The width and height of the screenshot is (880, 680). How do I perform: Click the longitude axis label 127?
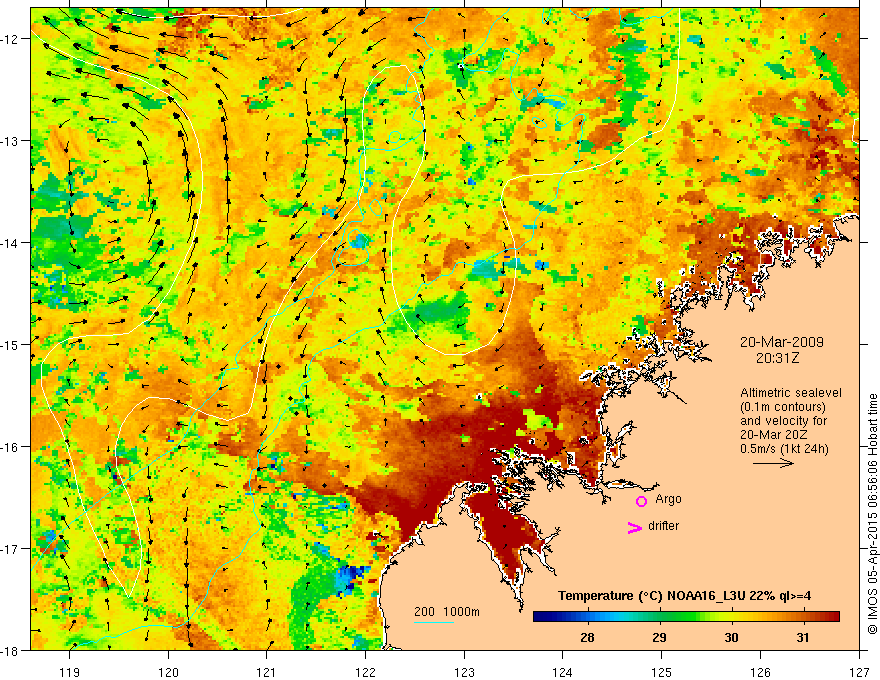(859, 672)
